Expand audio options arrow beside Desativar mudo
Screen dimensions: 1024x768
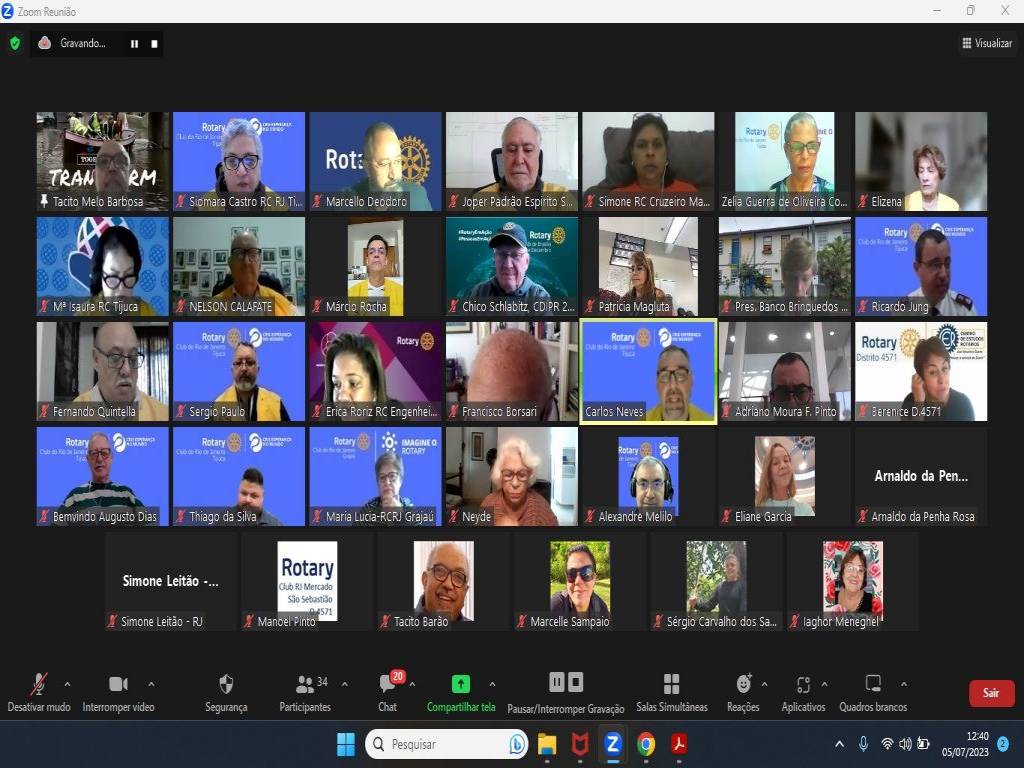(67, 684)
